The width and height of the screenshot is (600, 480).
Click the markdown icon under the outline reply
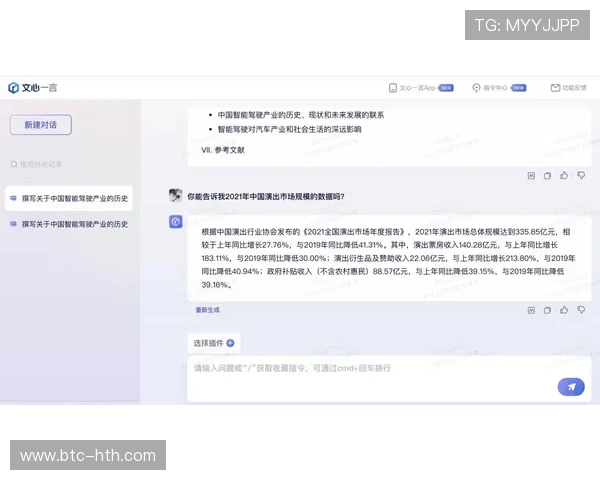(531, 176)
